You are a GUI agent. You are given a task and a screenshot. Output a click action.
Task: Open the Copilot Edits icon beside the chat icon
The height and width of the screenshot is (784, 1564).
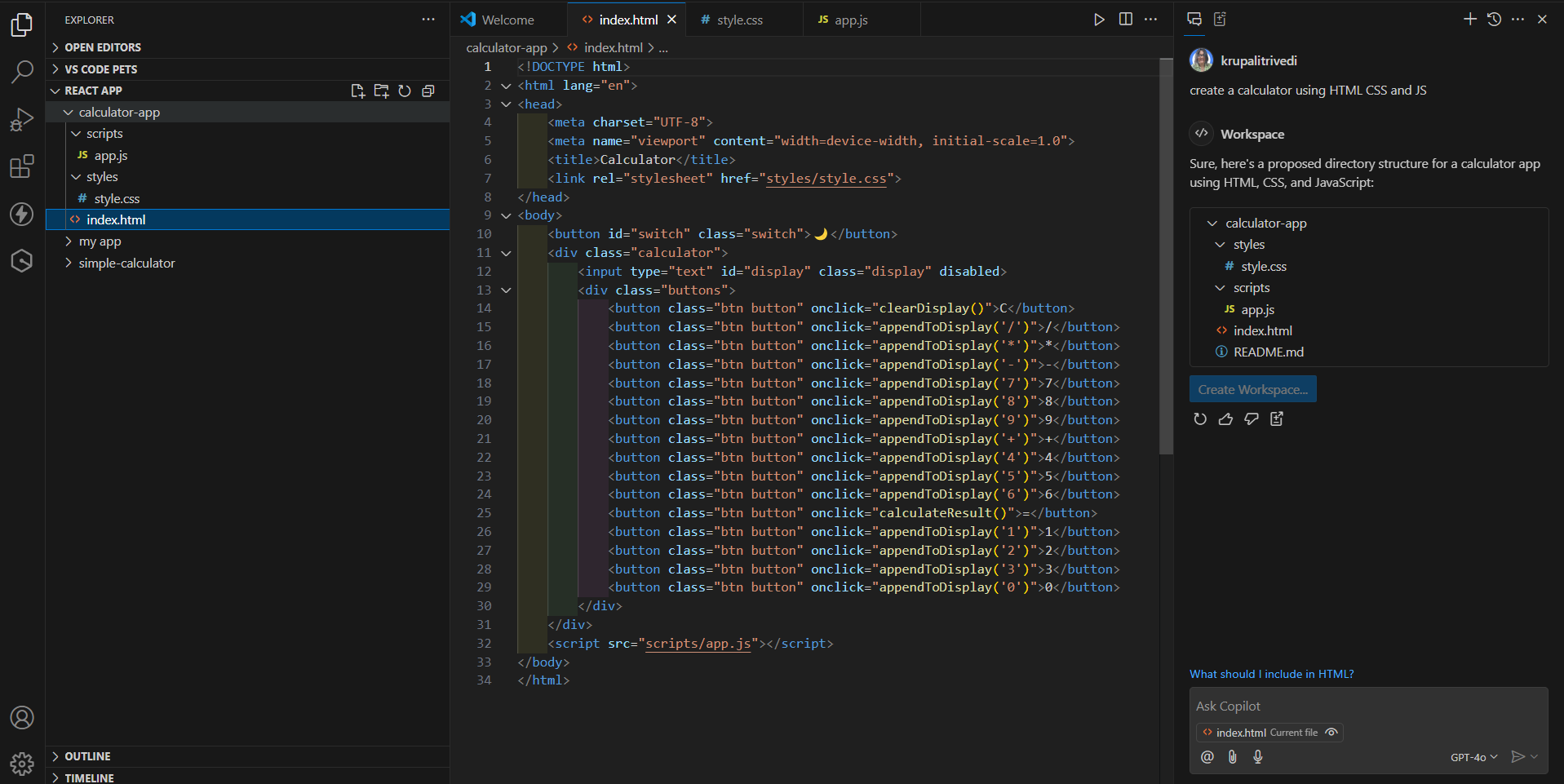1221,20
